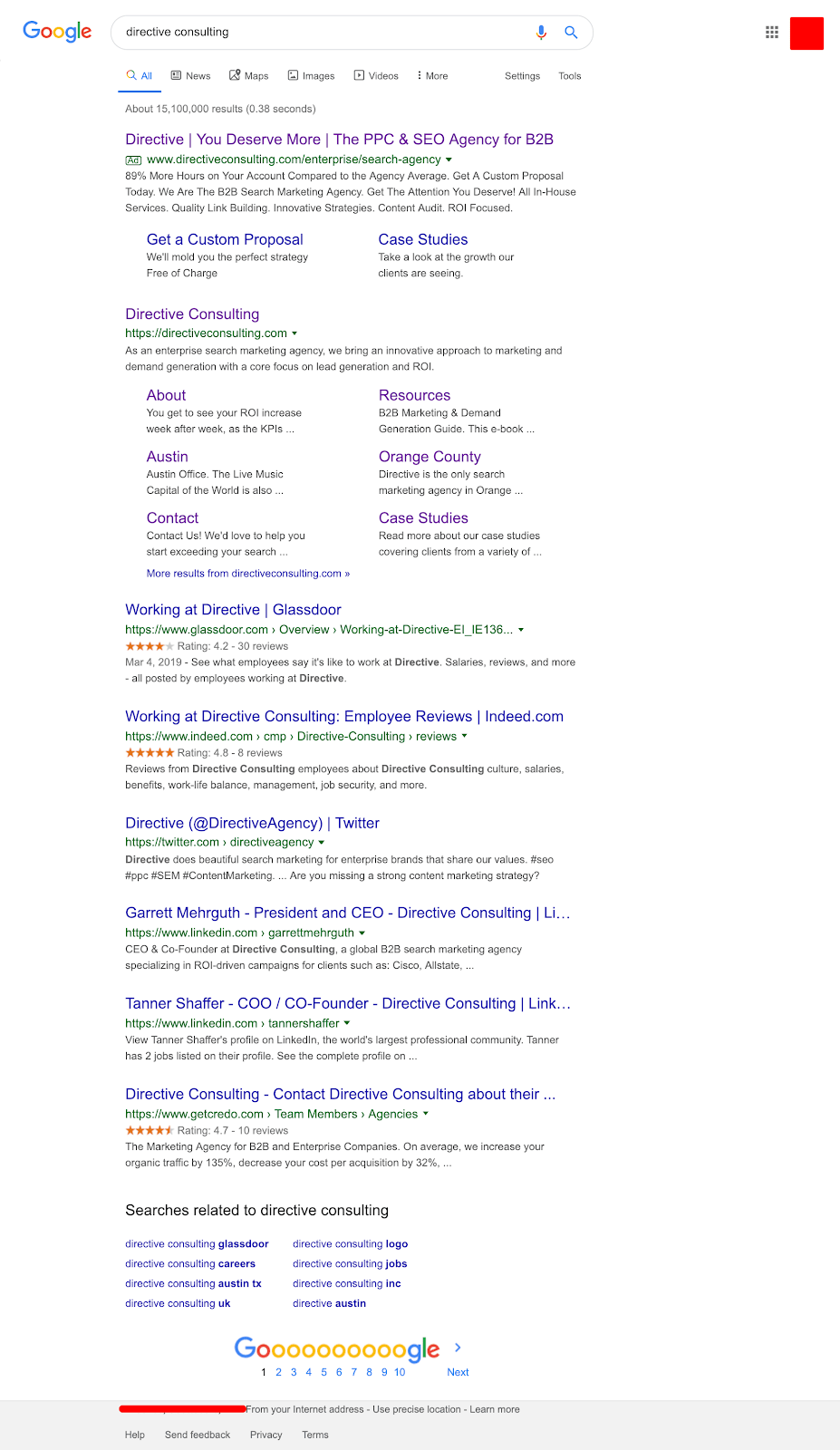Open the Privacy footer link
This screenshot has height=1450, width=840.
pyautogui.click(x=266, y=1435)
